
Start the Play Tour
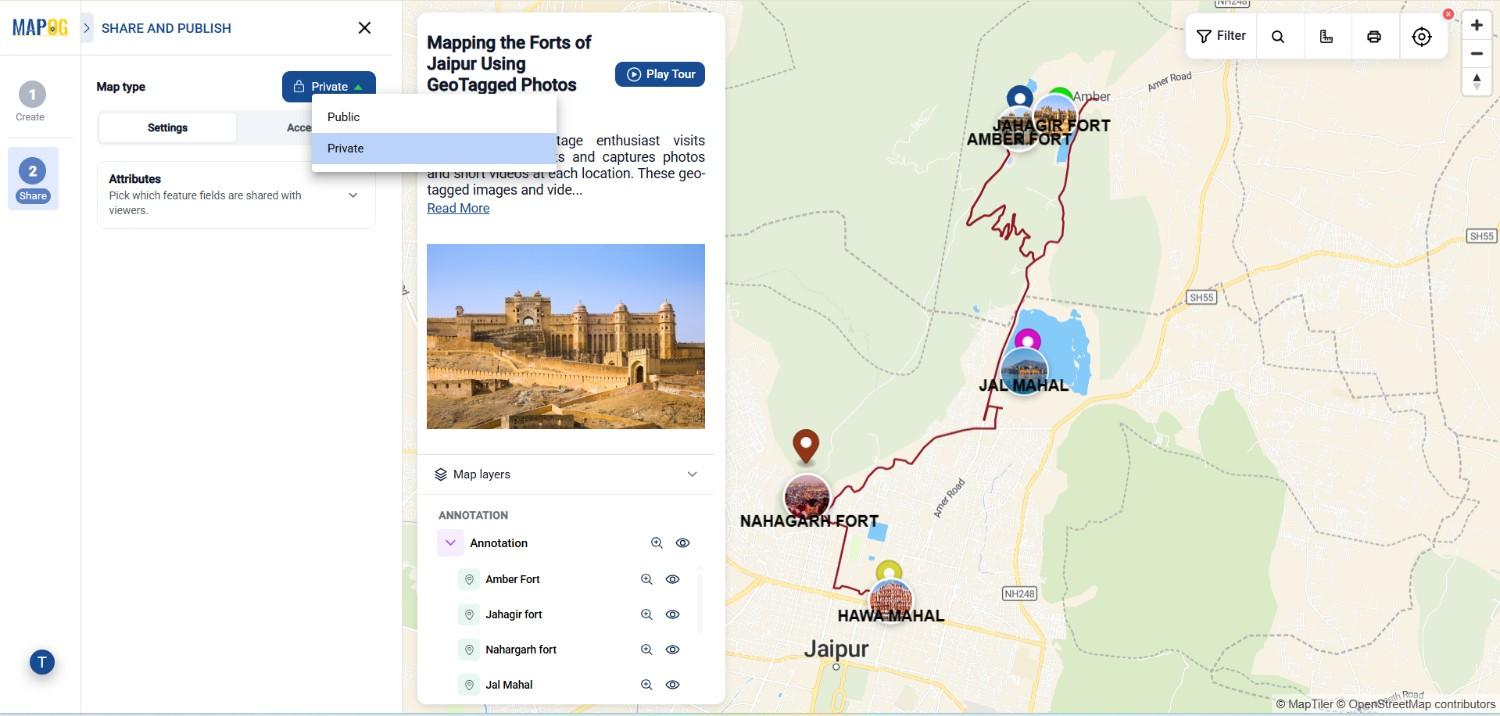(x=660, y=74)
